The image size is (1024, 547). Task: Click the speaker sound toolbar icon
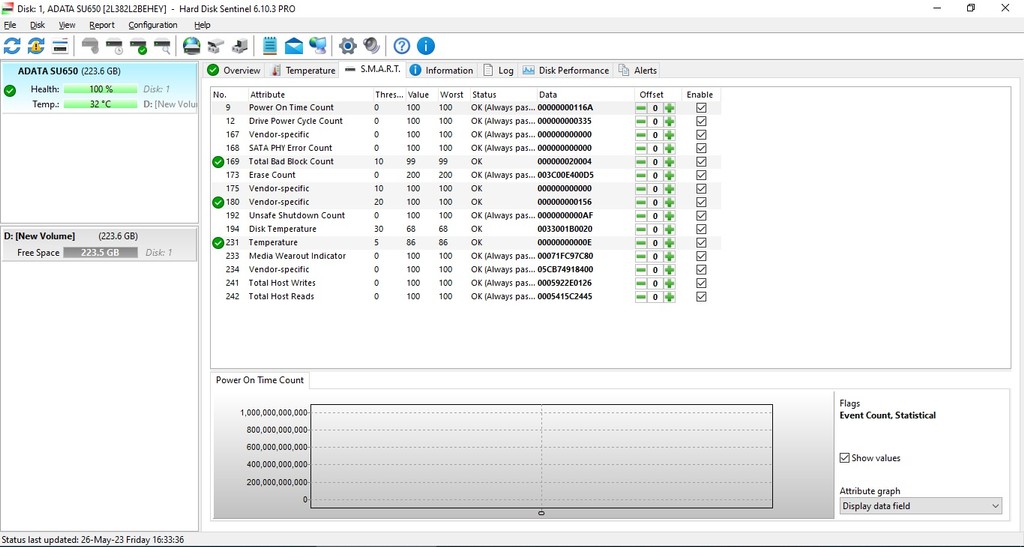point(371,46)
